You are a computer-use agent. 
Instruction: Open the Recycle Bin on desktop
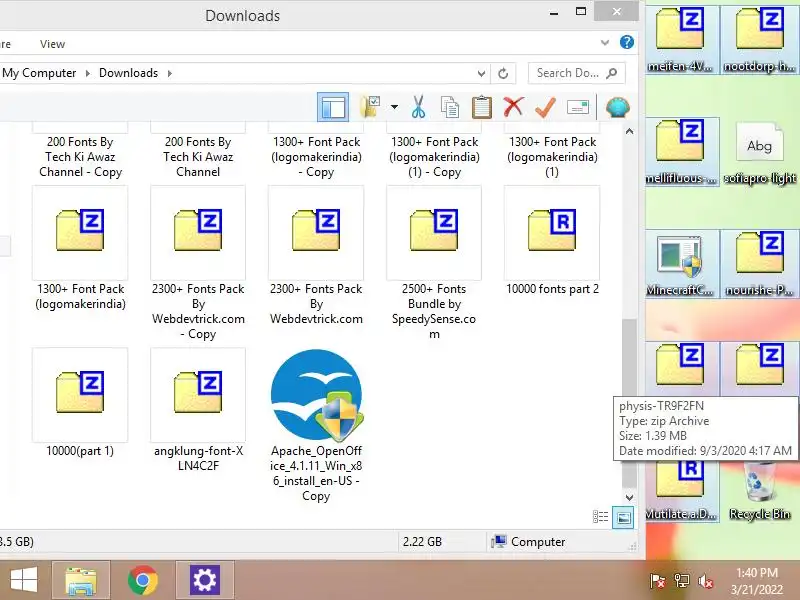pos(760,490)
